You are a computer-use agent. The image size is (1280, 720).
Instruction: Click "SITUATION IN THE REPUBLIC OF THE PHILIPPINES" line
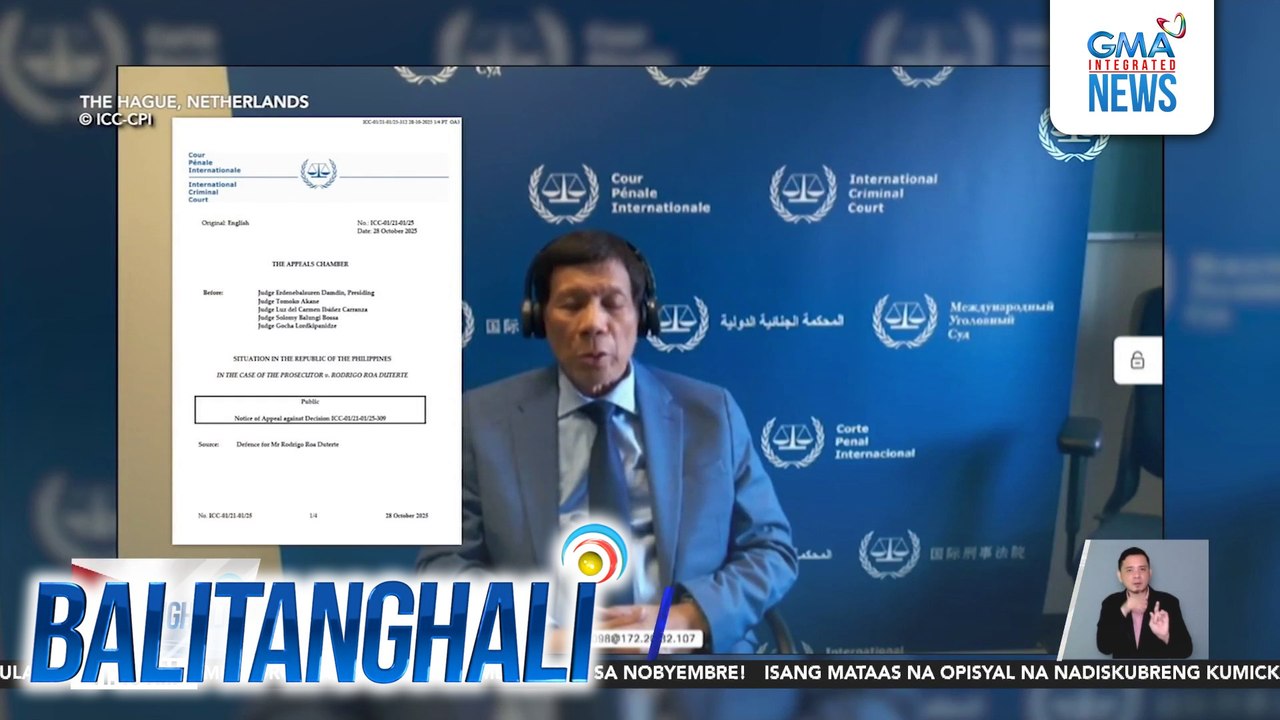tap(312, 358)
